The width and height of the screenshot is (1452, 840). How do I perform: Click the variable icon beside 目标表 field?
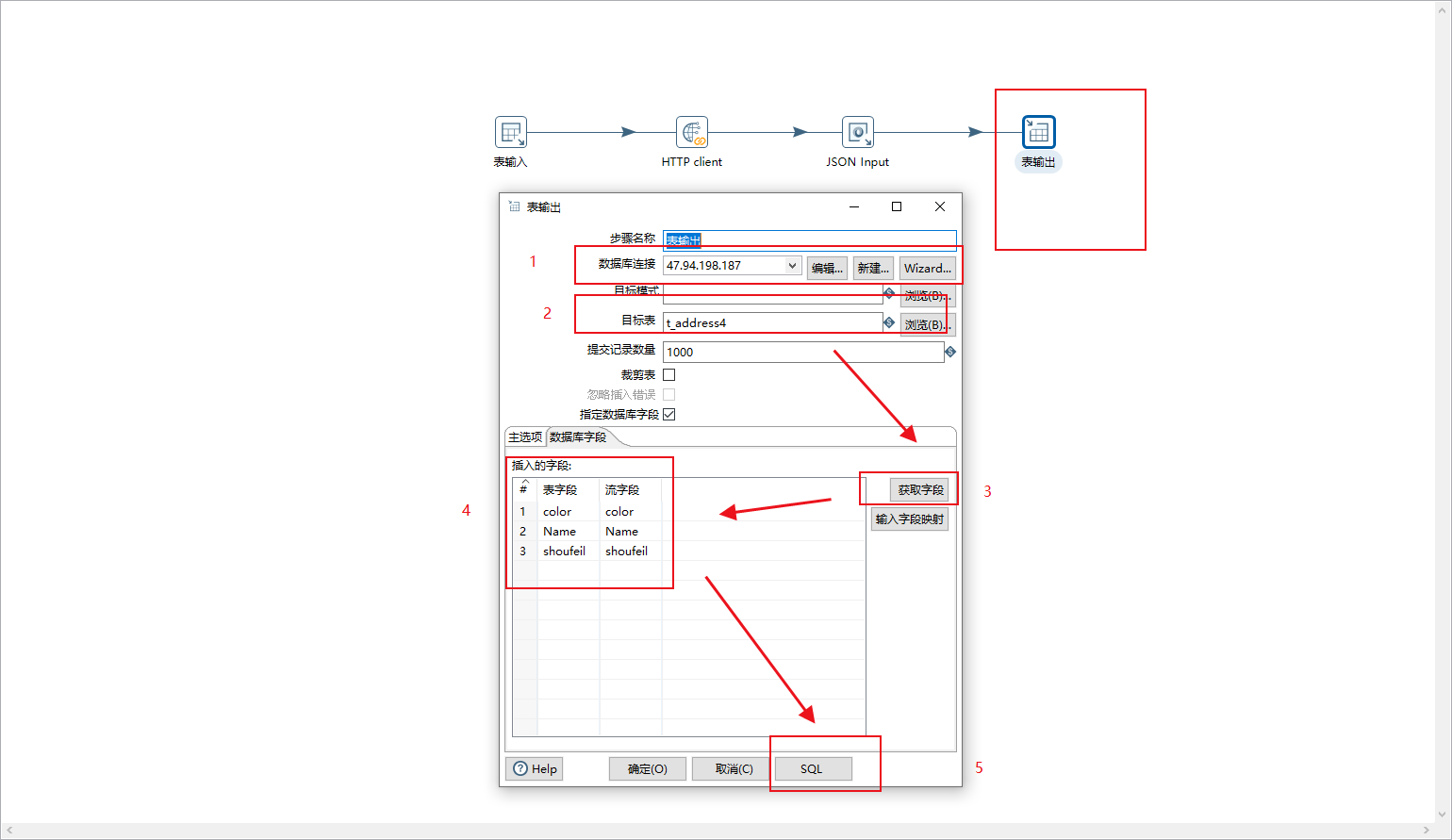click(x=889, y=322)
